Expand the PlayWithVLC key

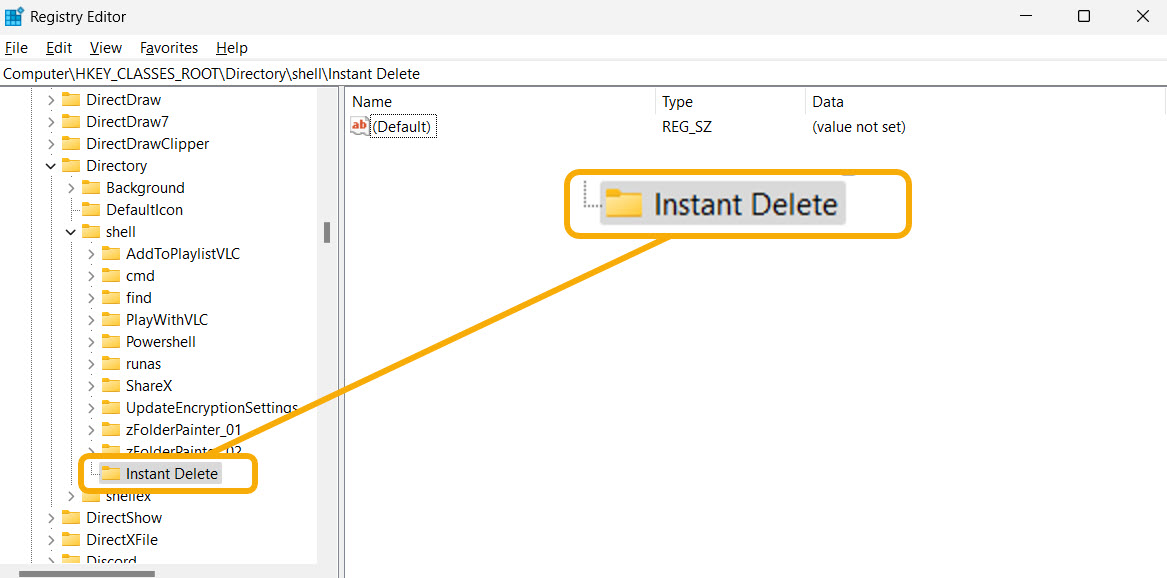tap(90, 319)
